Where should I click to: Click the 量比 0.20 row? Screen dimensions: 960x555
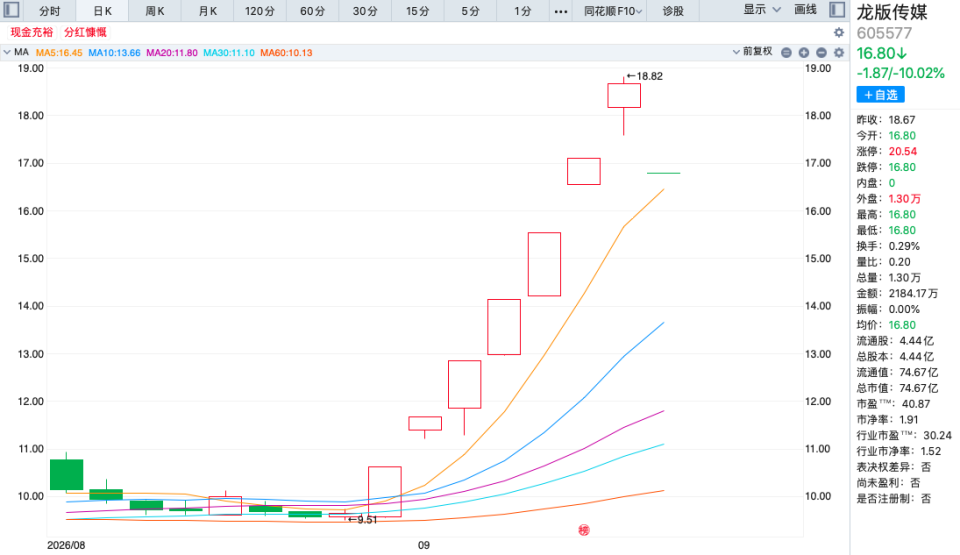tap(883, 262)
